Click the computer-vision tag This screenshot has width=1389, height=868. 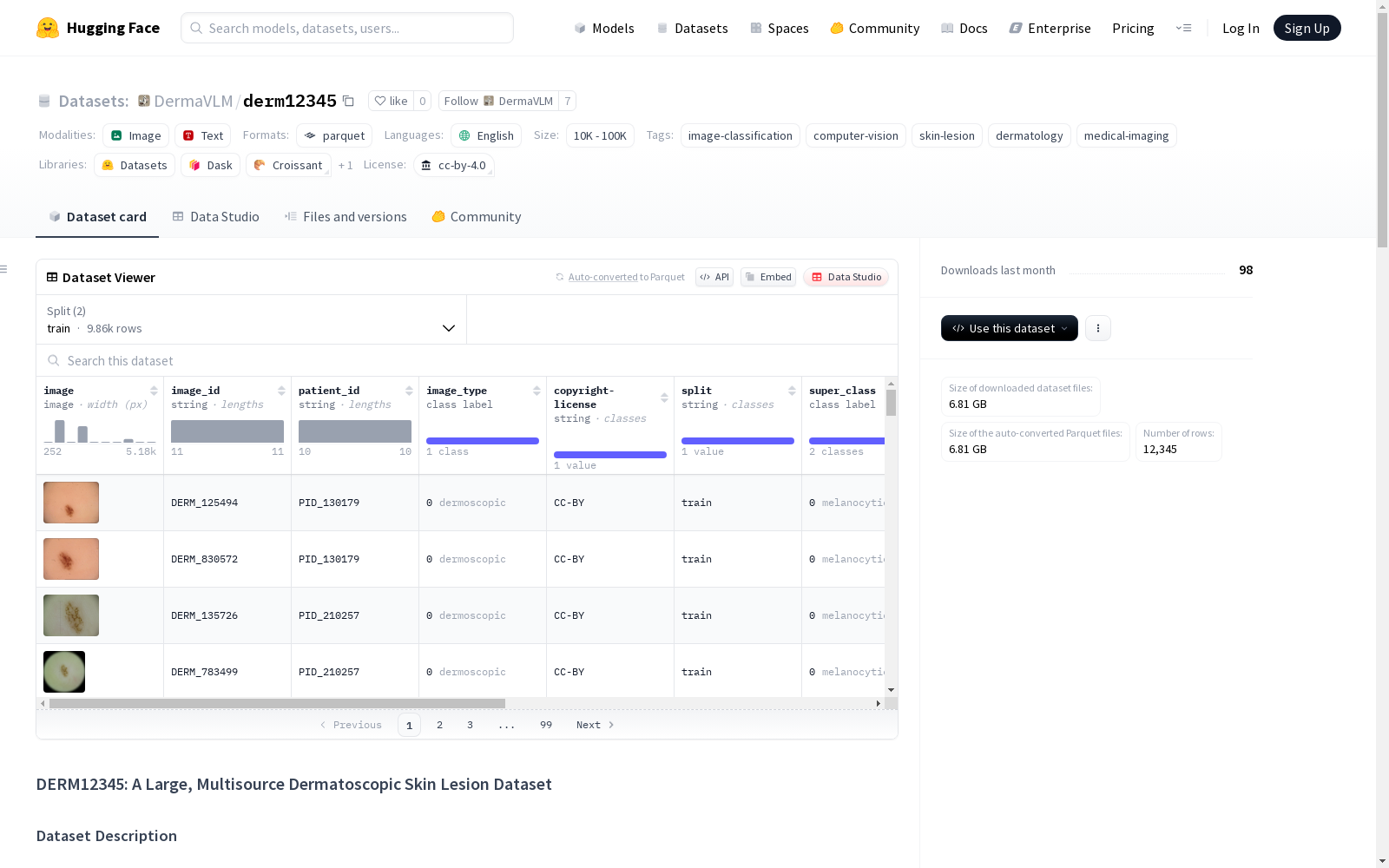tap(856, 135)
